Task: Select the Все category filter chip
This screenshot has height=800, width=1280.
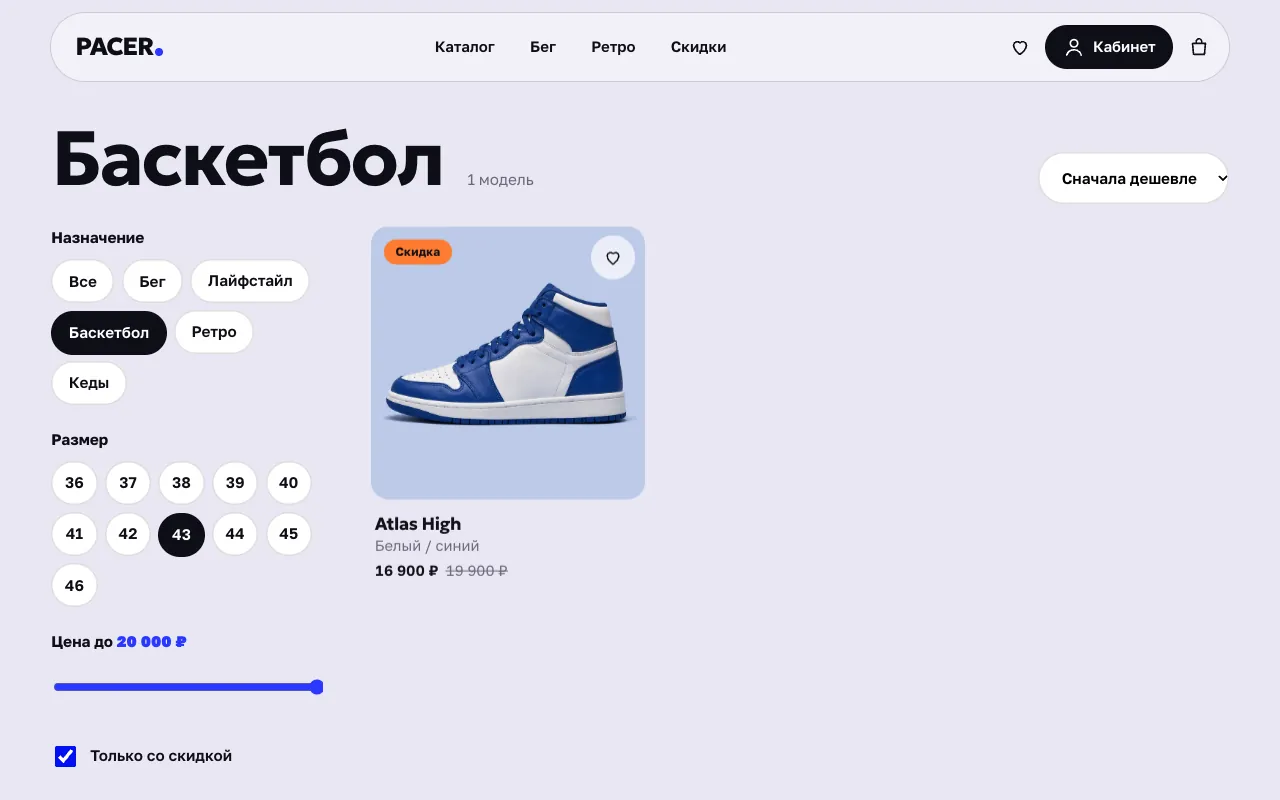Action: [x=83, y=281]
